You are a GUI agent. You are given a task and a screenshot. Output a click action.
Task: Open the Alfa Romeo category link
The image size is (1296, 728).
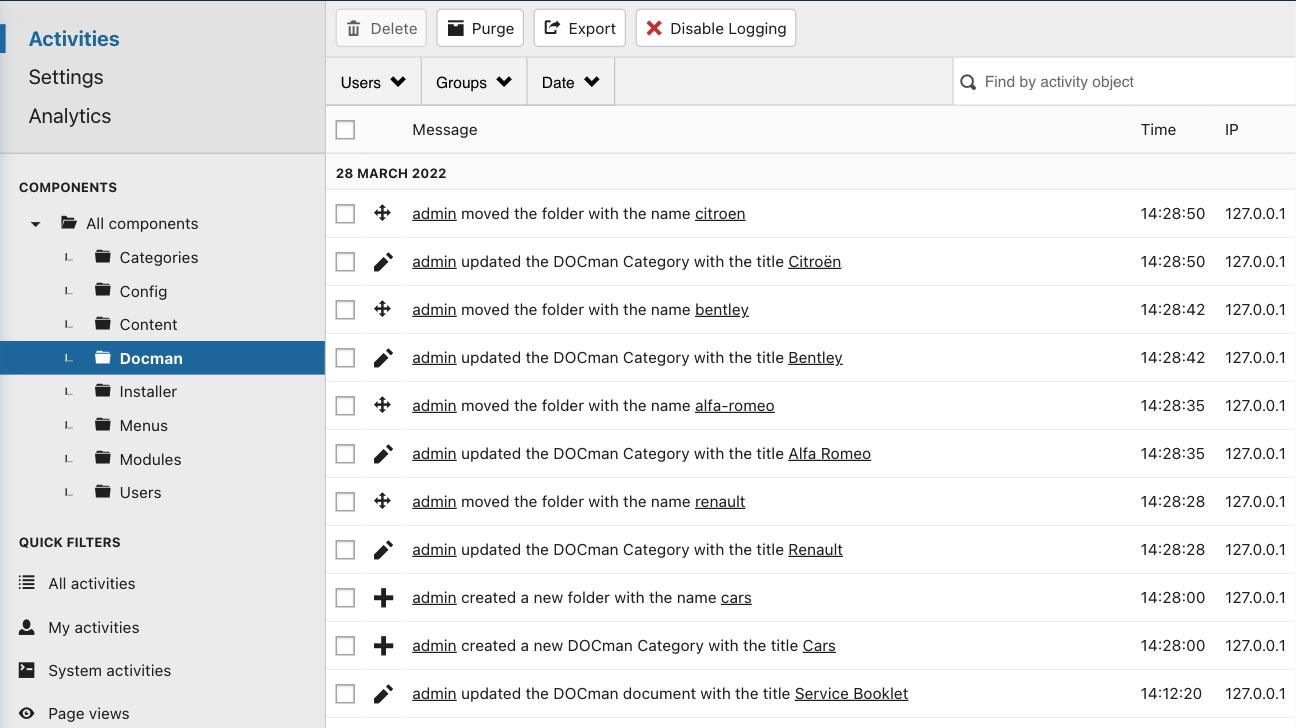[x=829, y=454]
